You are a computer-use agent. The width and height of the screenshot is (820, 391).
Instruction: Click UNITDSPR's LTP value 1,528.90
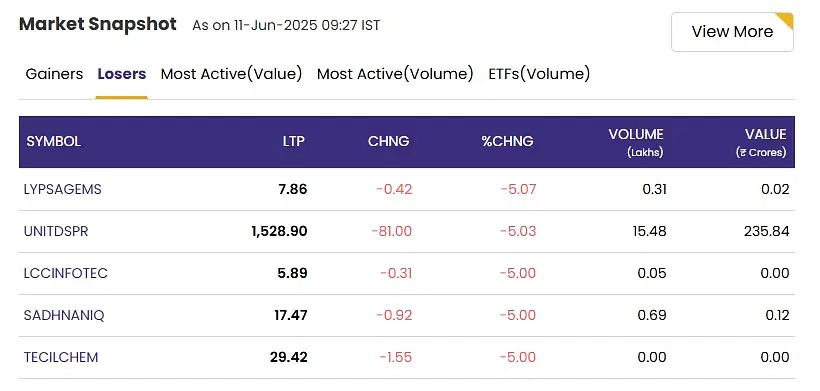(279, 231)
